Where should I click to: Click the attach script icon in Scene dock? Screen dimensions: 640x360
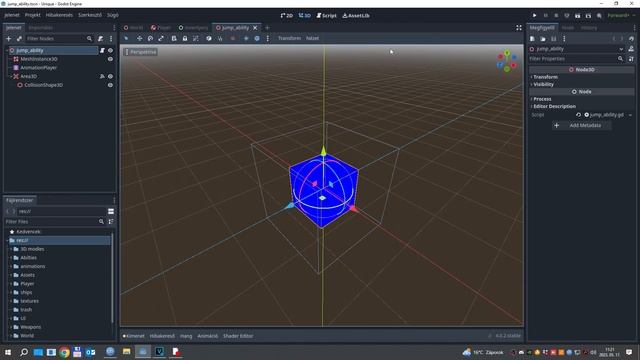click(100, 38)
